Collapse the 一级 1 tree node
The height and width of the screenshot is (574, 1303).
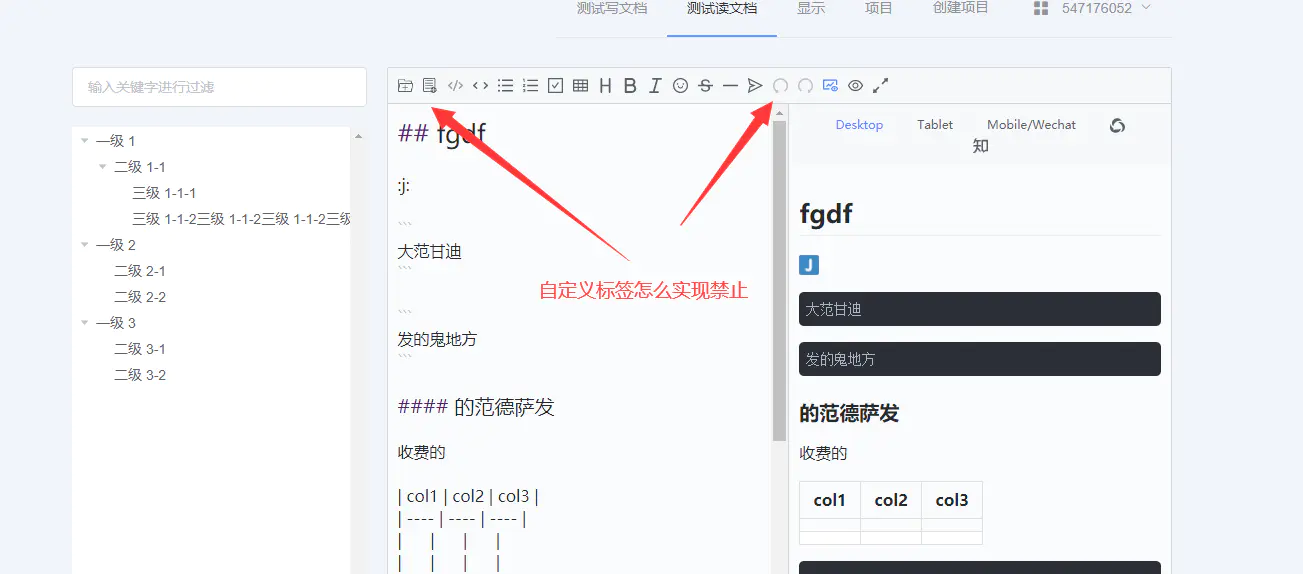coord(85,141)
